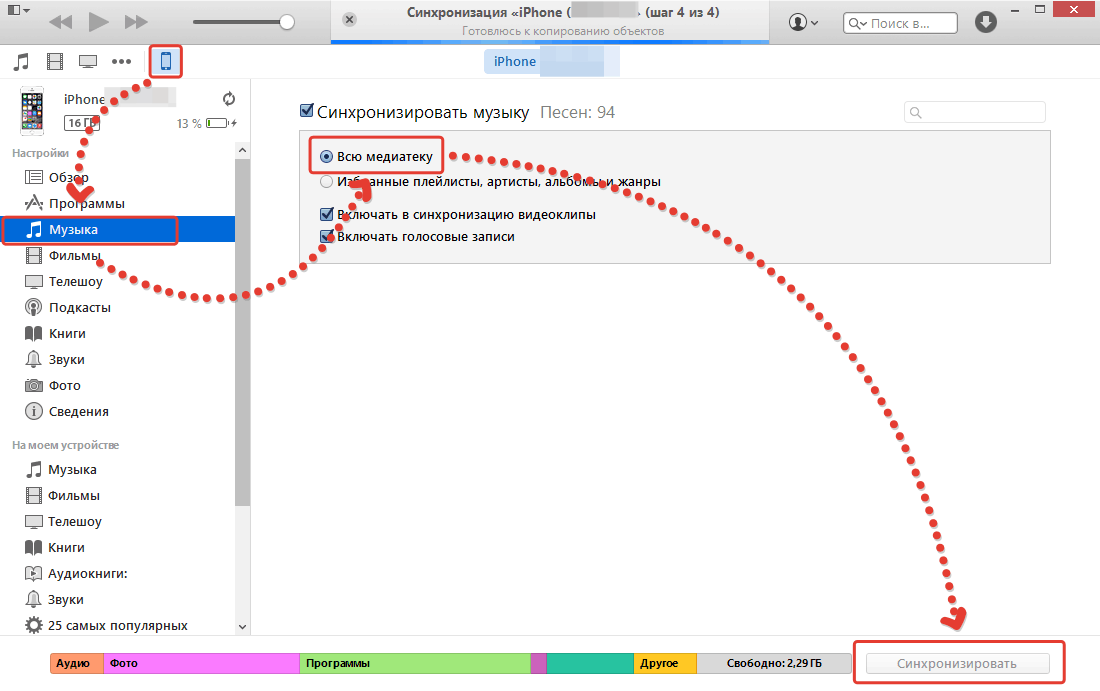
Task: Click the music search field in content pane
Action: pos(974,112)
